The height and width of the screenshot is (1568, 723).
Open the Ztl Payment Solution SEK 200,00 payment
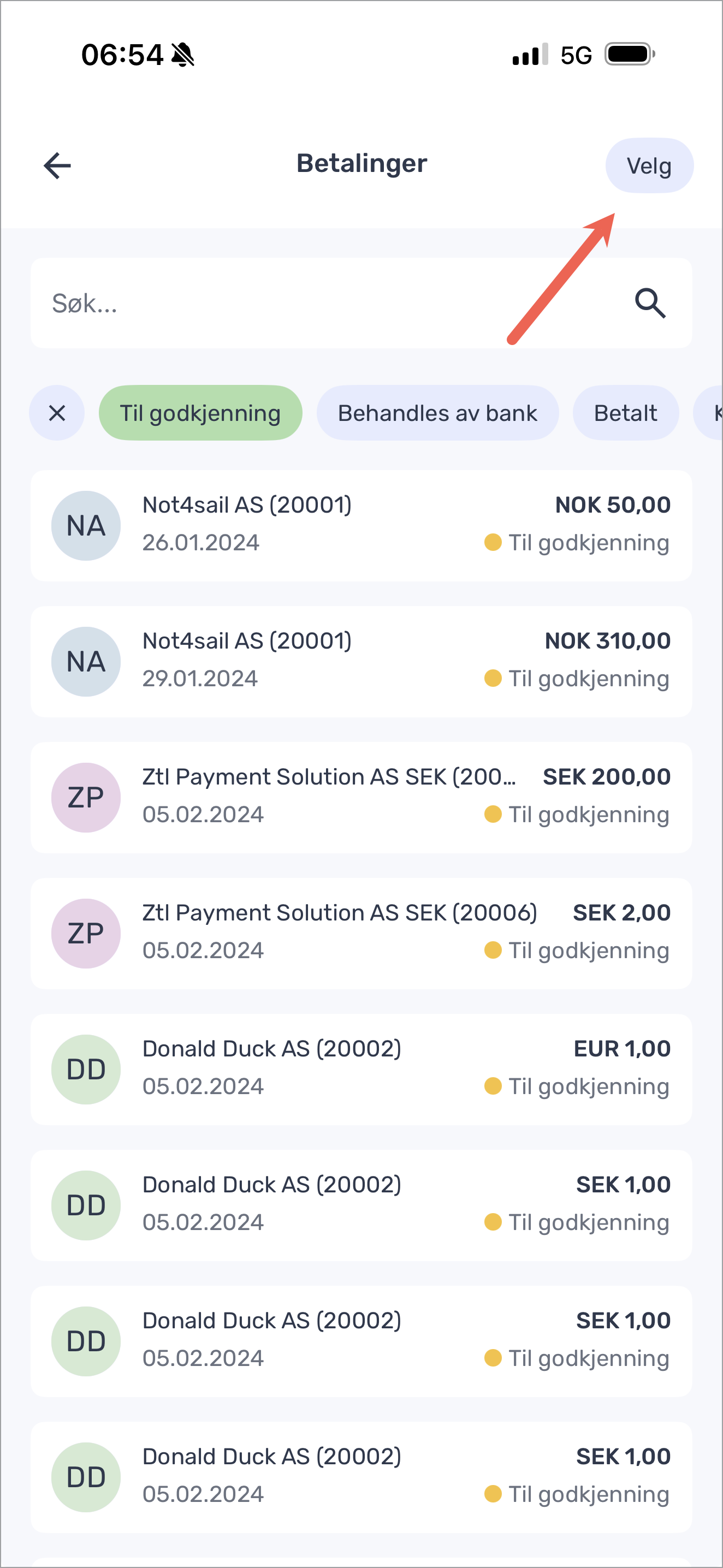tap(361, 798)
